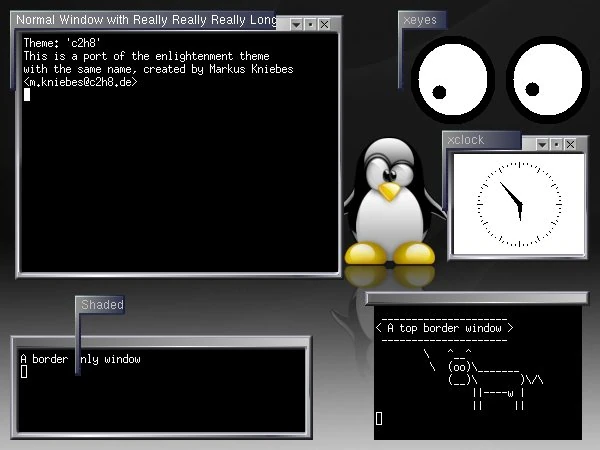Click the top frame edge of the border only window
The height and width of the screenshot is (450, 600).
click(x=161, y=342)
